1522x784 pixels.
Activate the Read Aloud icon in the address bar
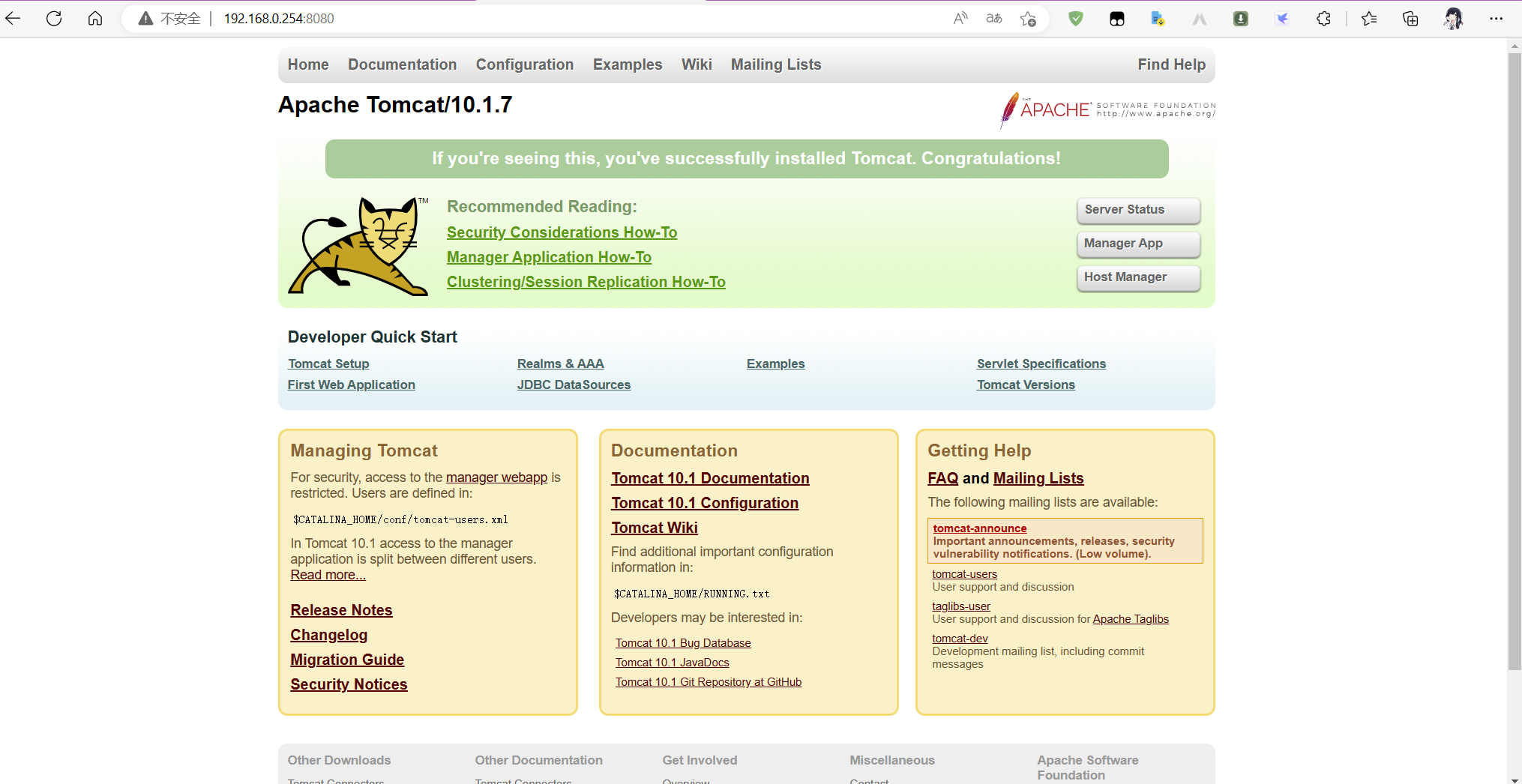(960, 19)
